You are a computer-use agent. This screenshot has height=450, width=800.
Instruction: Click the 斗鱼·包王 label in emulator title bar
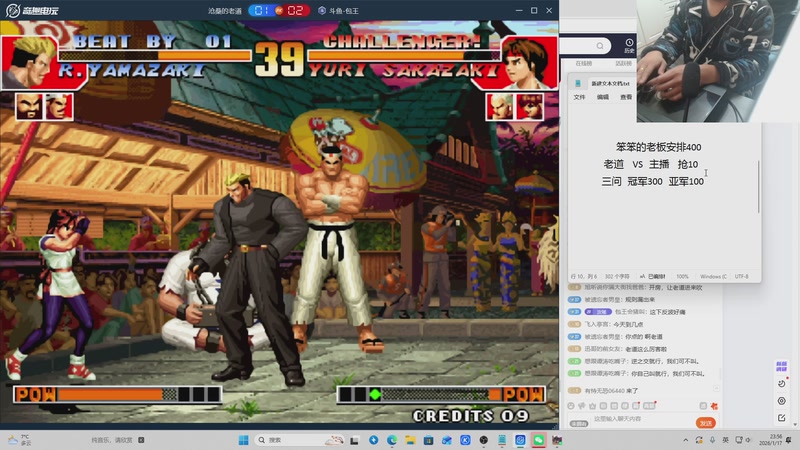pyautogui.click(x=339, y=11)
